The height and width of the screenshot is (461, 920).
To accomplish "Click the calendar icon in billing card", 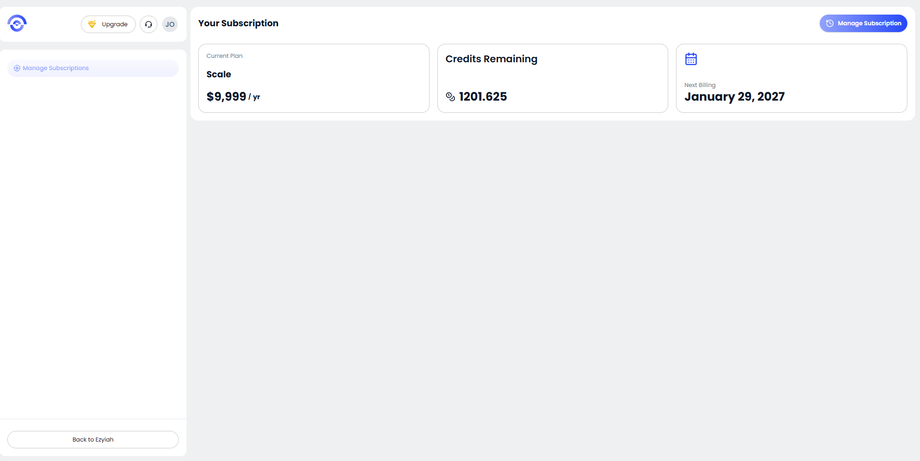I will [x=691, y=59].
